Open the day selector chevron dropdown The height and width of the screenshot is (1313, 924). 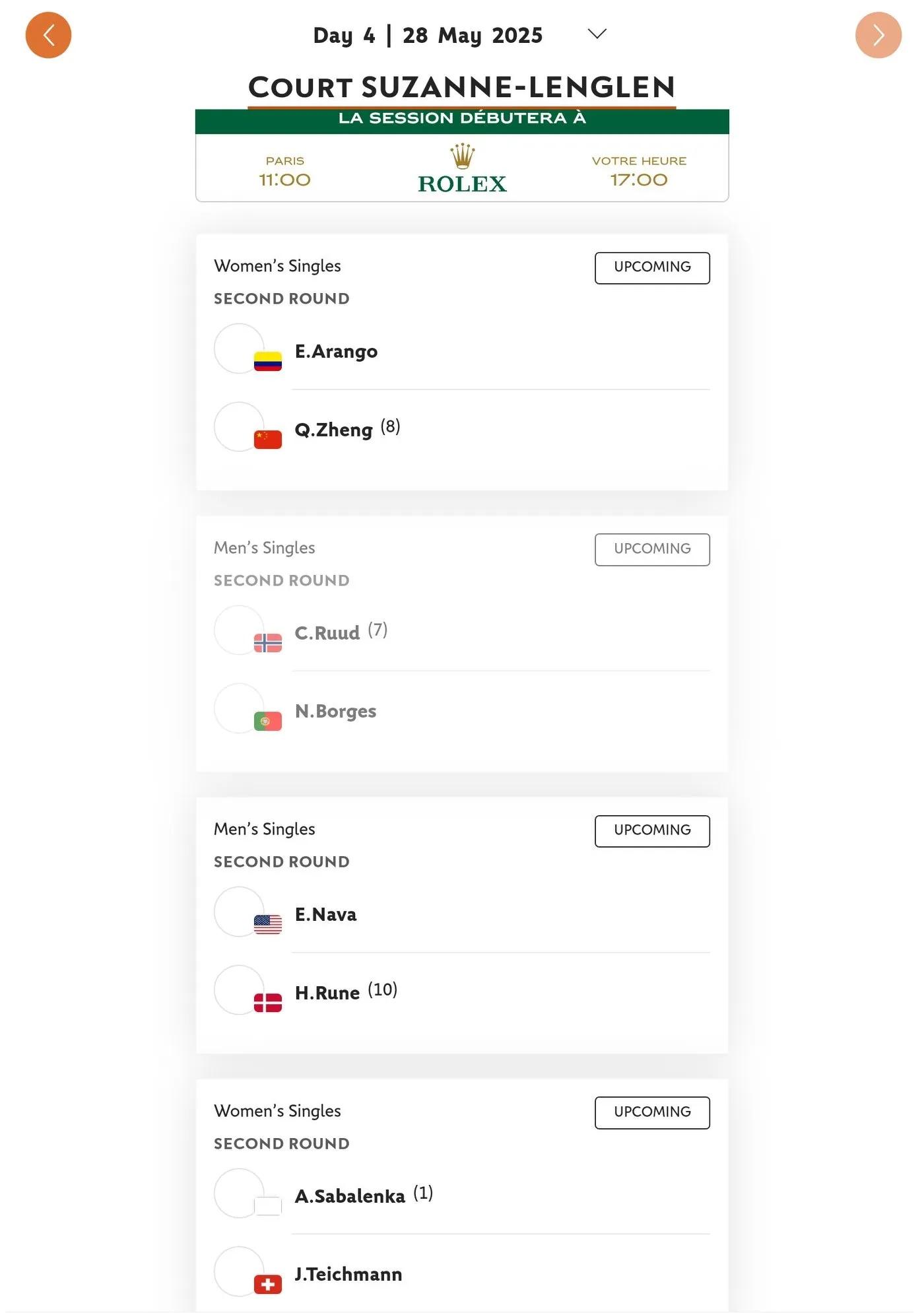(x=597, y=34)
